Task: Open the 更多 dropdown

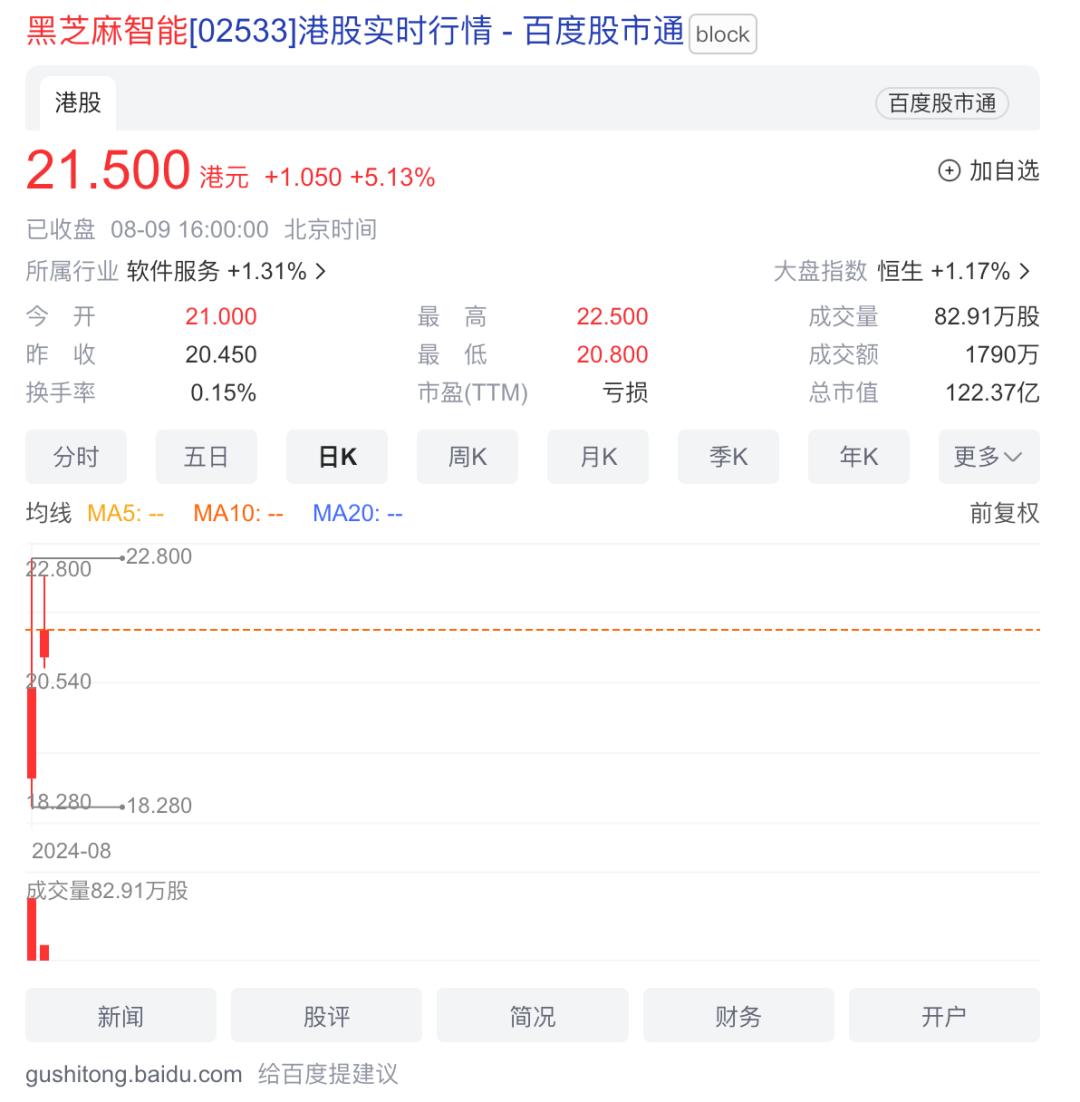Action: pyautogui.click(x=989, y=457)
